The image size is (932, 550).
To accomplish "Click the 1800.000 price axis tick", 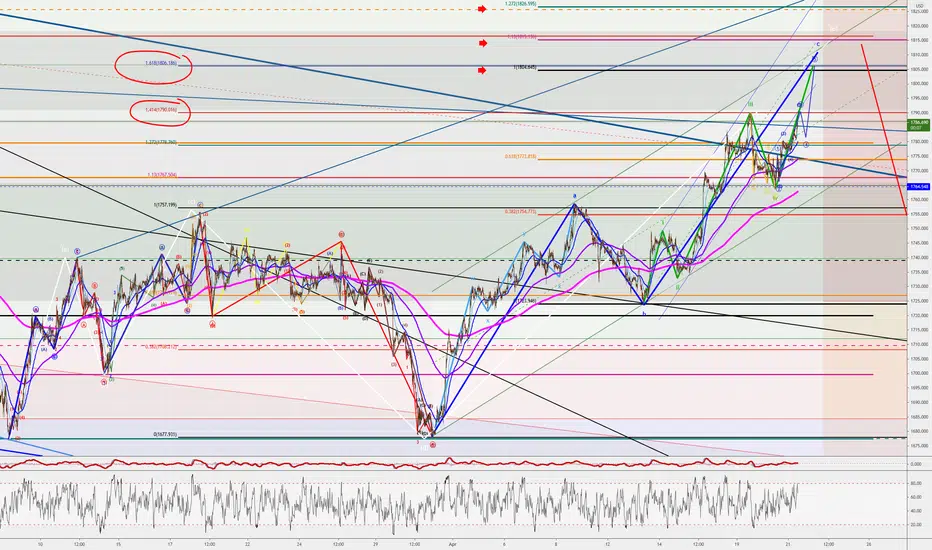I will (919, 84).
